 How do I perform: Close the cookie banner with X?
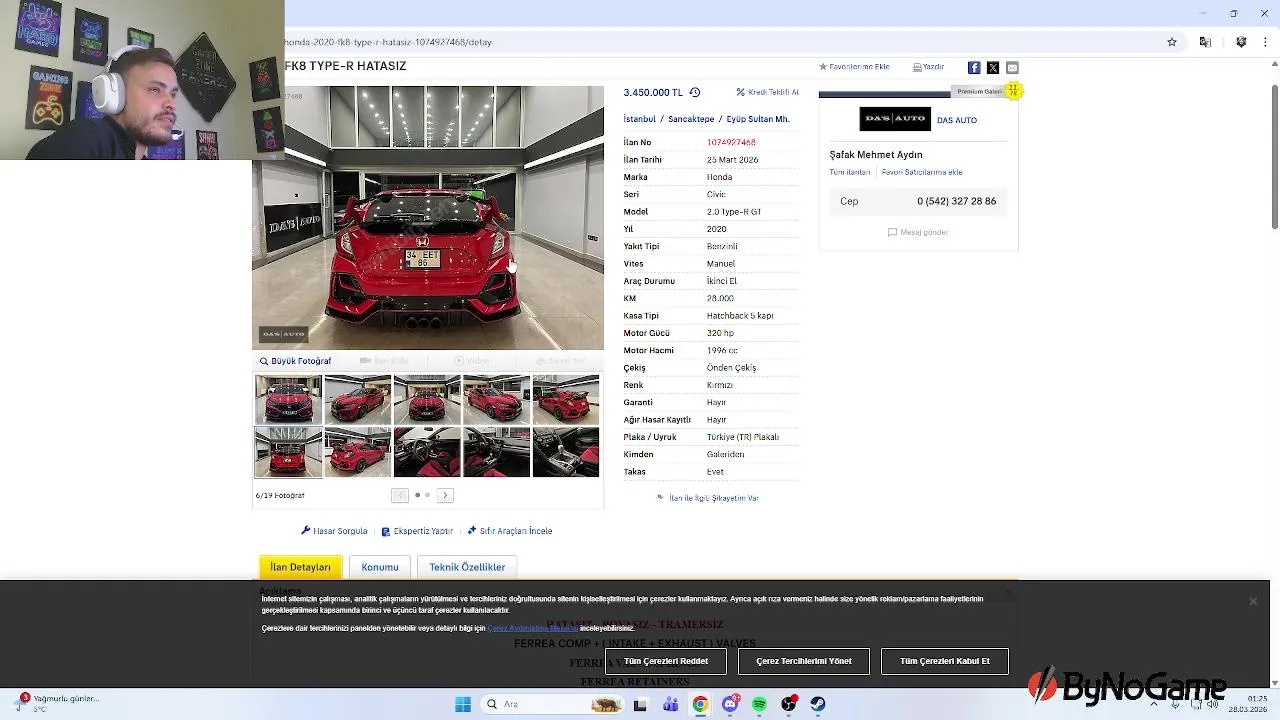(1253, 601)
